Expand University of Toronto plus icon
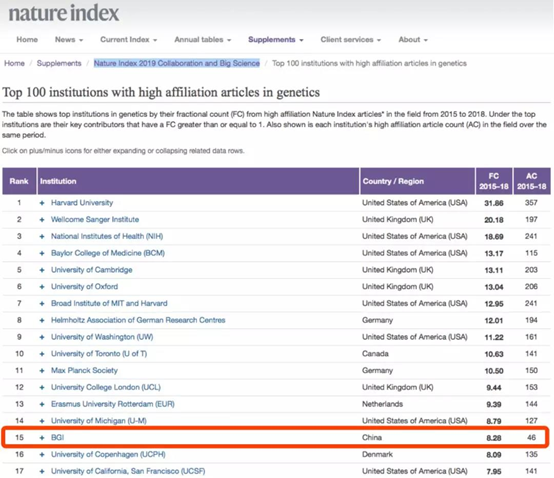This screenshot has width=554, height=478. click(x=42, y=354)
